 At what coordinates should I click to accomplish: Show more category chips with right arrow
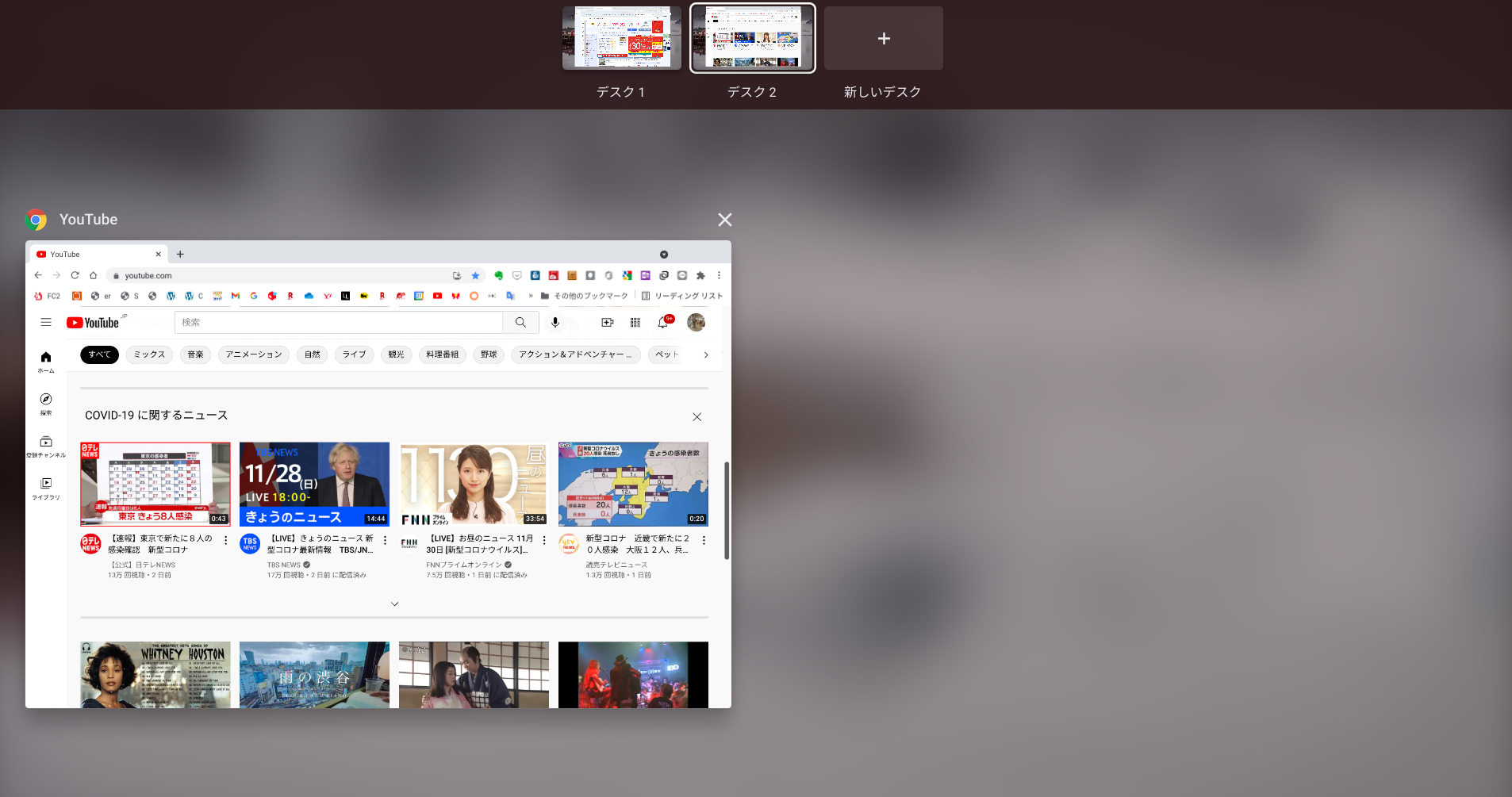(706, 354)
